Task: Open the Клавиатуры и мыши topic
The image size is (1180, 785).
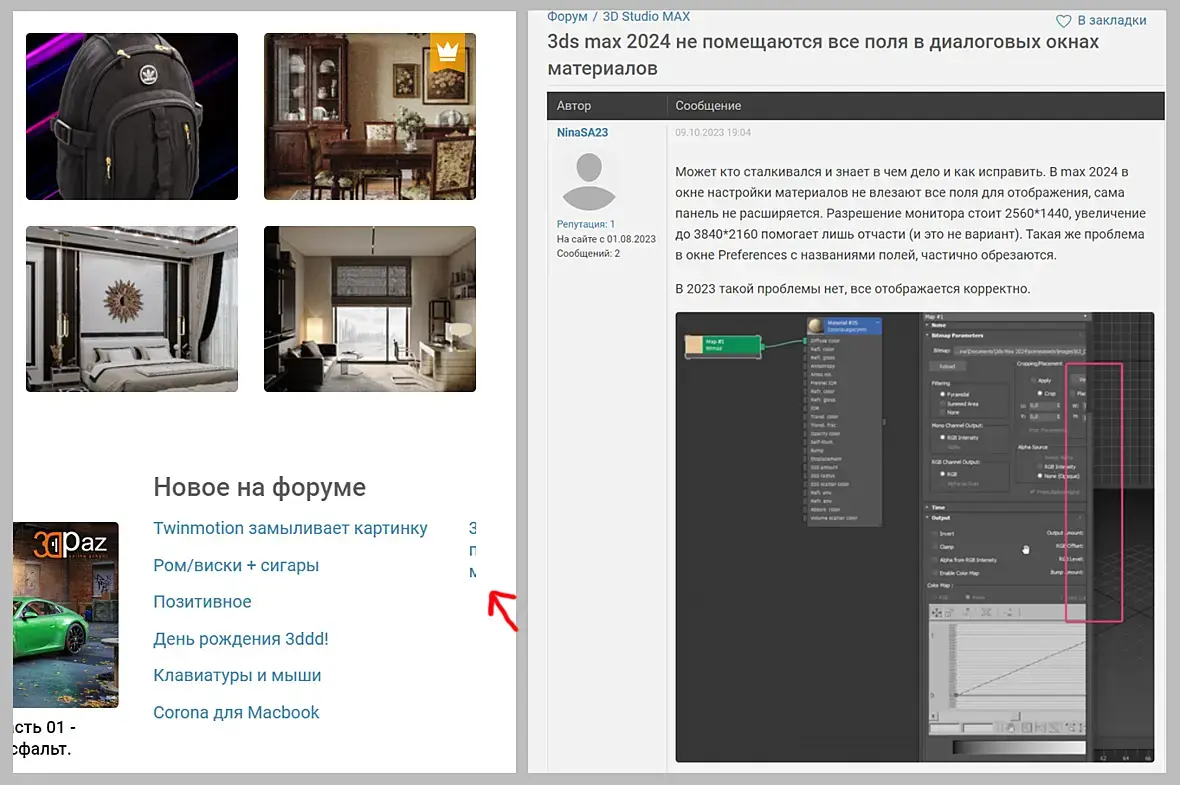Action: click(x=237, y=676)
